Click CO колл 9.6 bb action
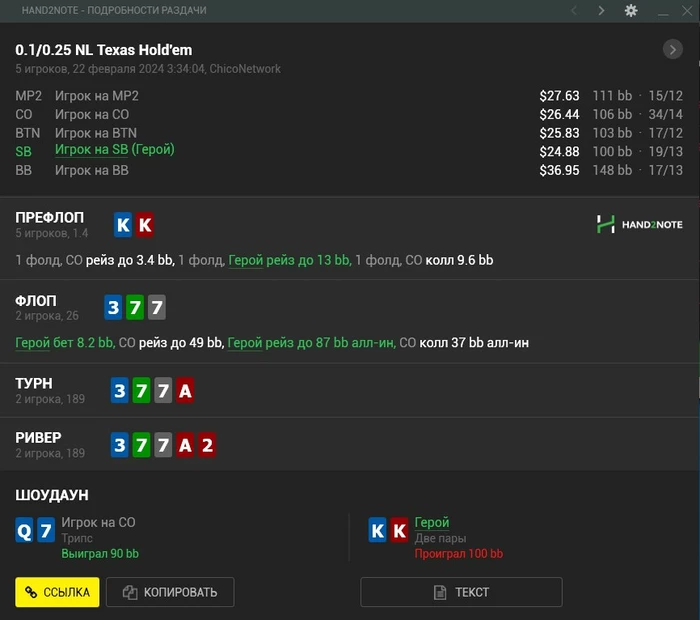Viewport: 700px width, 620px height. click(x=449, y=260)
